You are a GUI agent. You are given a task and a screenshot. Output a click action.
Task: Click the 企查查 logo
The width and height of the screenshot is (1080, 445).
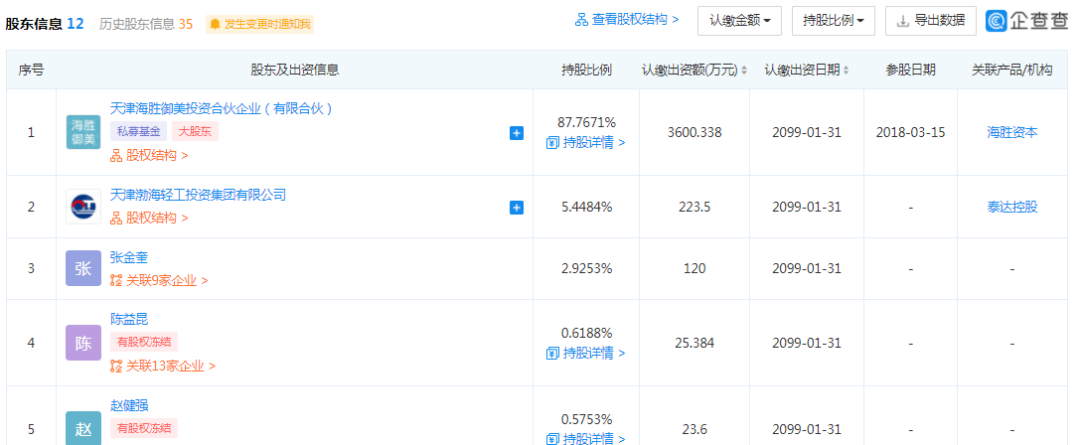pos(1026,20)
